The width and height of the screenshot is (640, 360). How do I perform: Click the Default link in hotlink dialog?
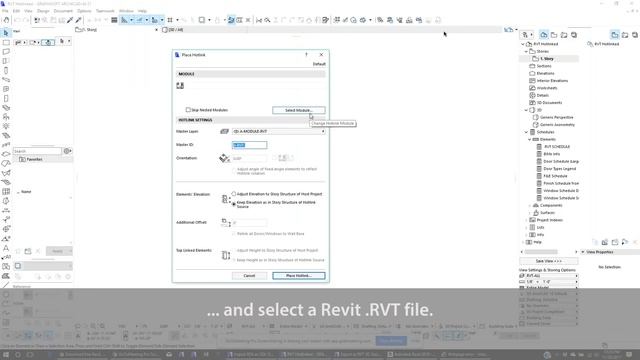click(x=319, y=64)
